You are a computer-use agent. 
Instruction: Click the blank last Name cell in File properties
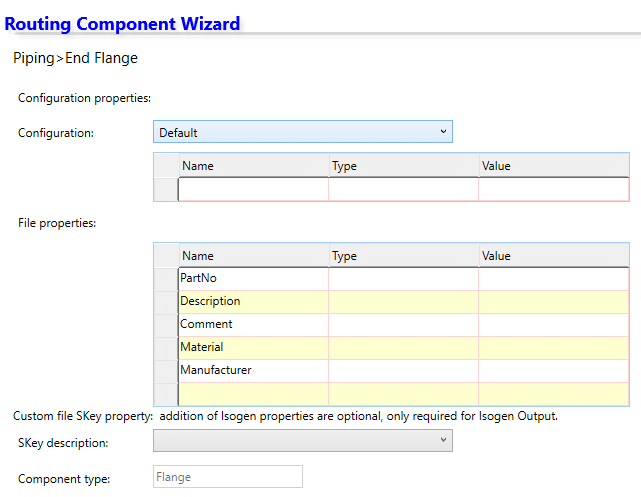(253, 394)
